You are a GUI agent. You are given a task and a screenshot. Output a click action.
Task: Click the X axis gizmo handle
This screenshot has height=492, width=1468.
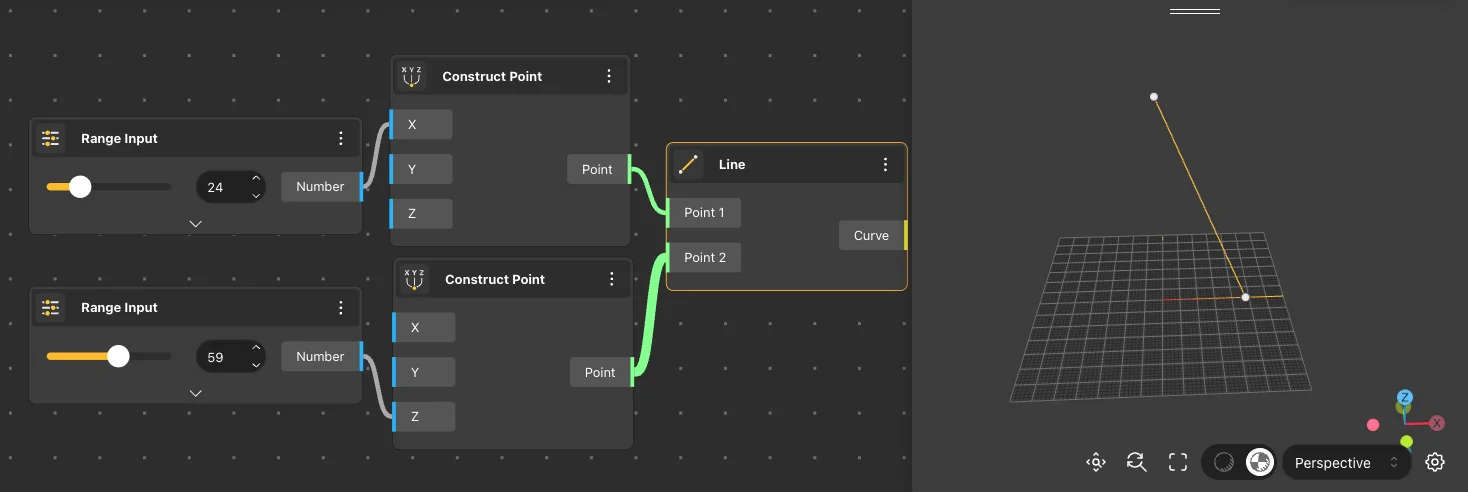point(1437,423)
